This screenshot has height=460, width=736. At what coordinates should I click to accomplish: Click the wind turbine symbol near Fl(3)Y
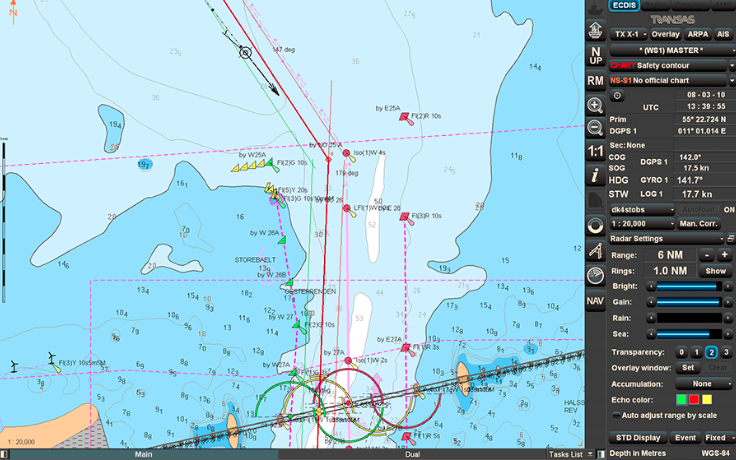52,359
